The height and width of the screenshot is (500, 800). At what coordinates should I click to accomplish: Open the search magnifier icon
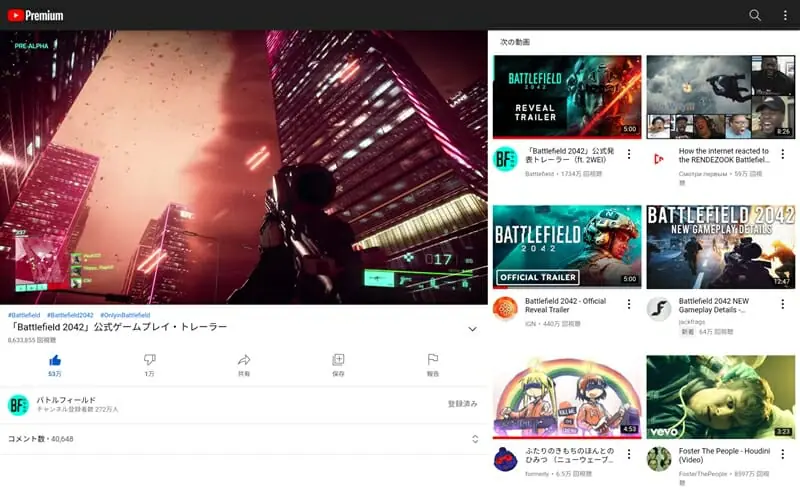[x=755, y=15]
